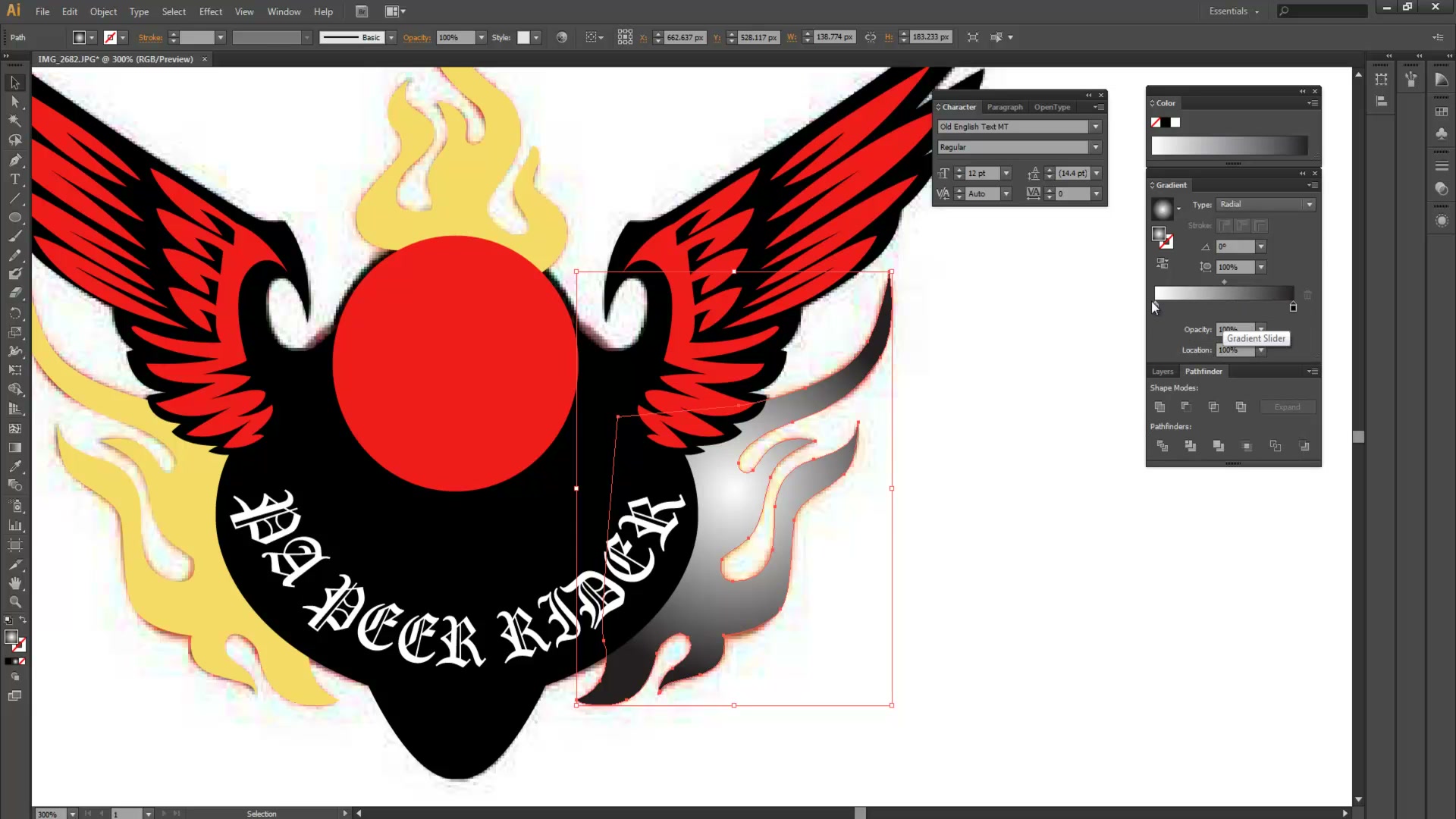The width and height of the screenshot is (1456, 819).
Task: Switch to the Layers tab
Action: [x=1163, y=372]
